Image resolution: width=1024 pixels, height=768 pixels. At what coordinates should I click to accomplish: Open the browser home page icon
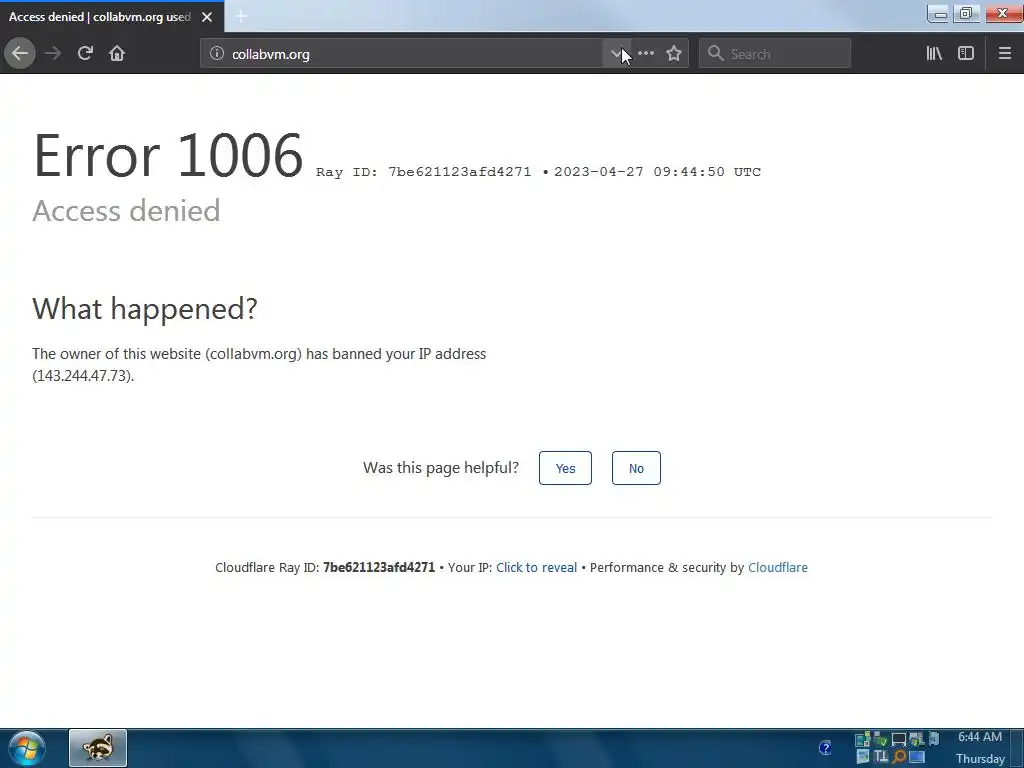(117, 54)
